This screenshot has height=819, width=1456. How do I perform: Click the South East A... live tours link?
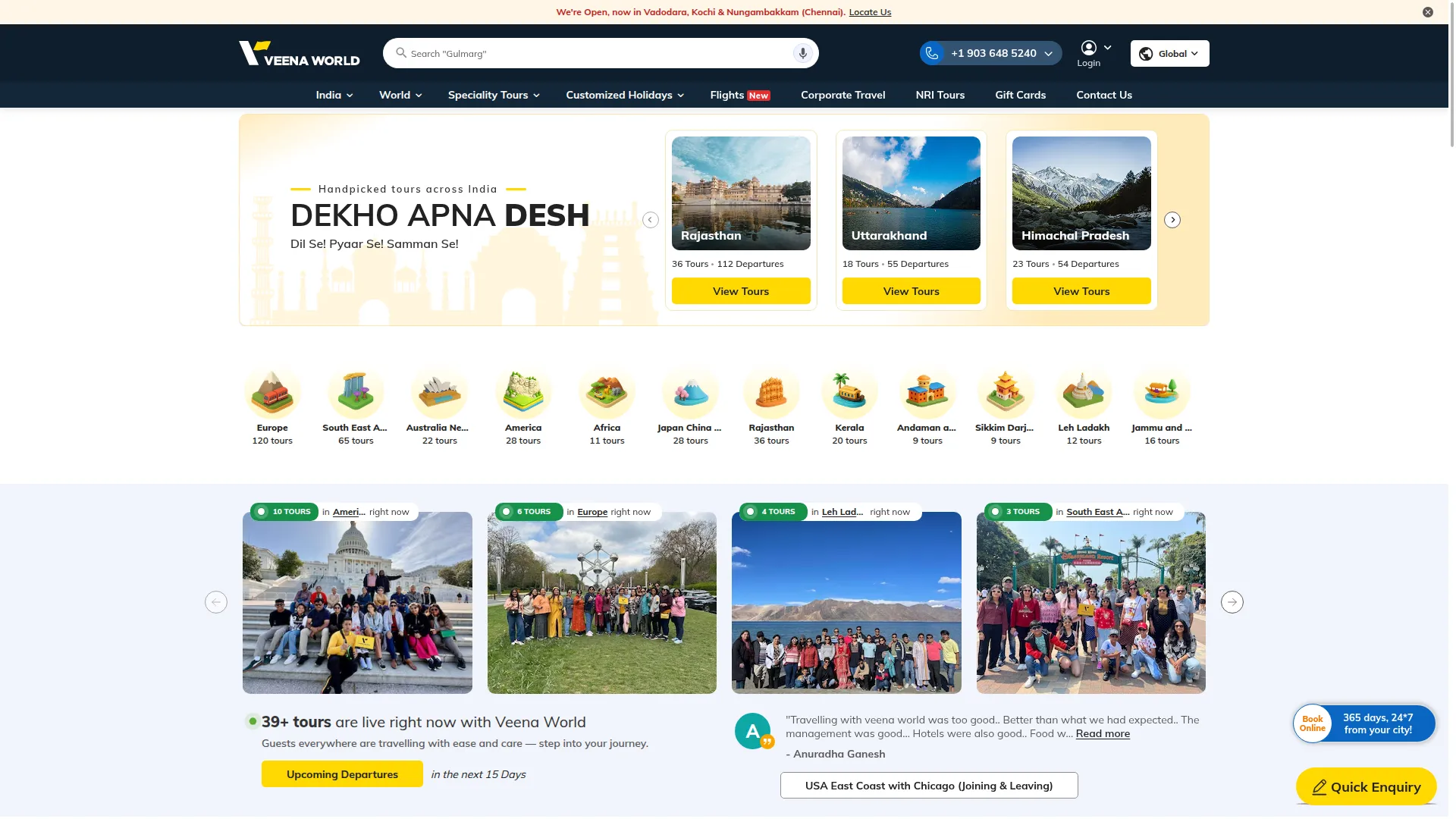tap(1098, 512)
